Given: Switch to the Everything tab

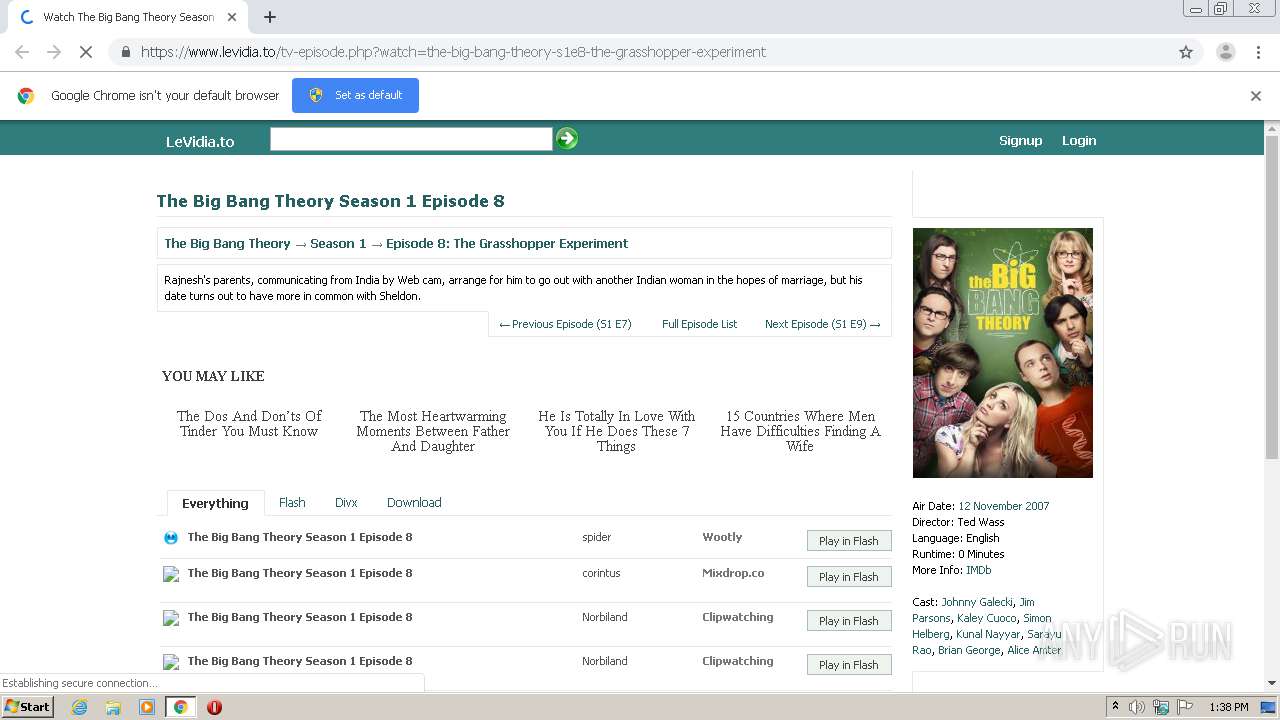Looking at the screenshot, I should point(215,503).
